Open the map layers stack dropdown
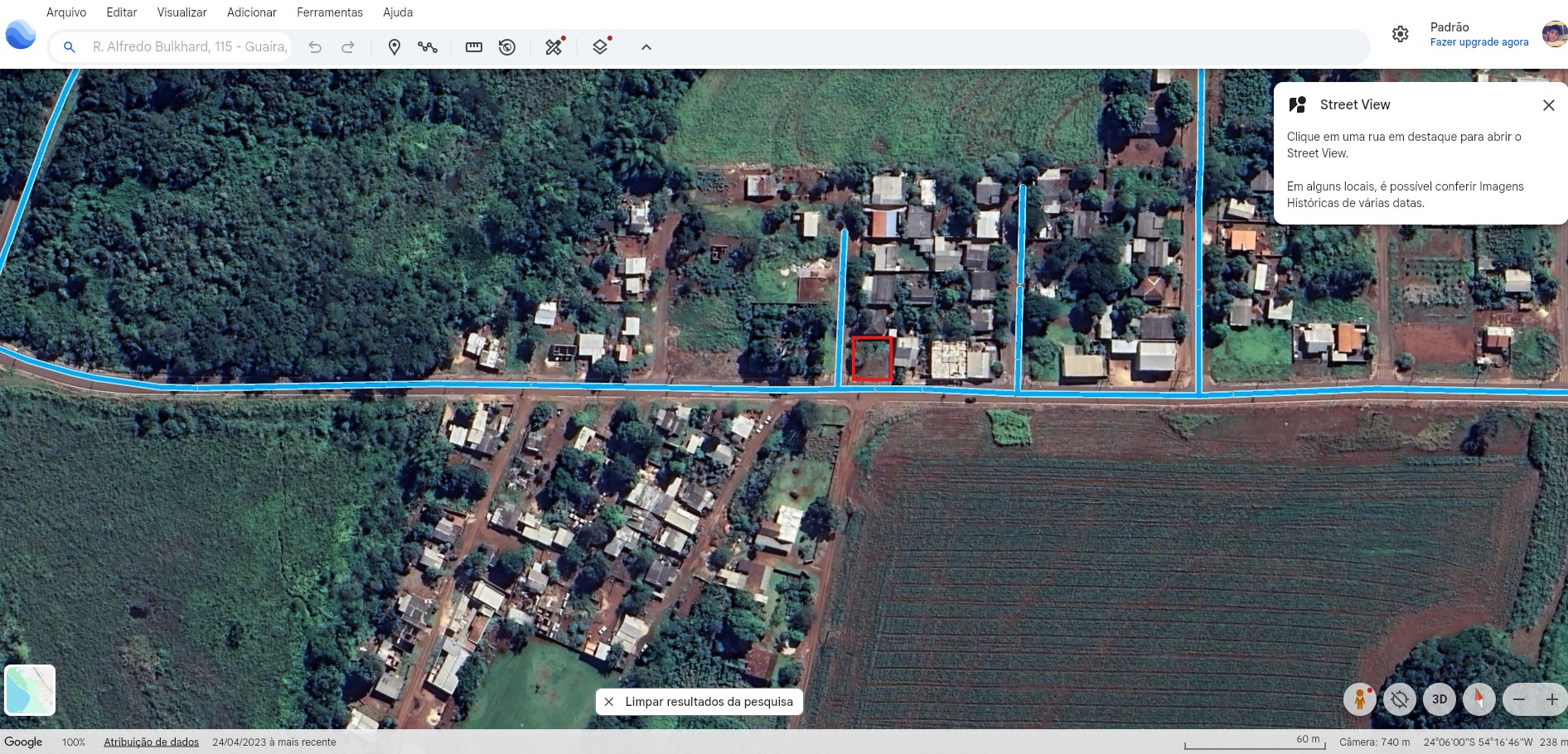This screenshot has height=754, width=1568. pyautogui.click(x=600, y=47)
